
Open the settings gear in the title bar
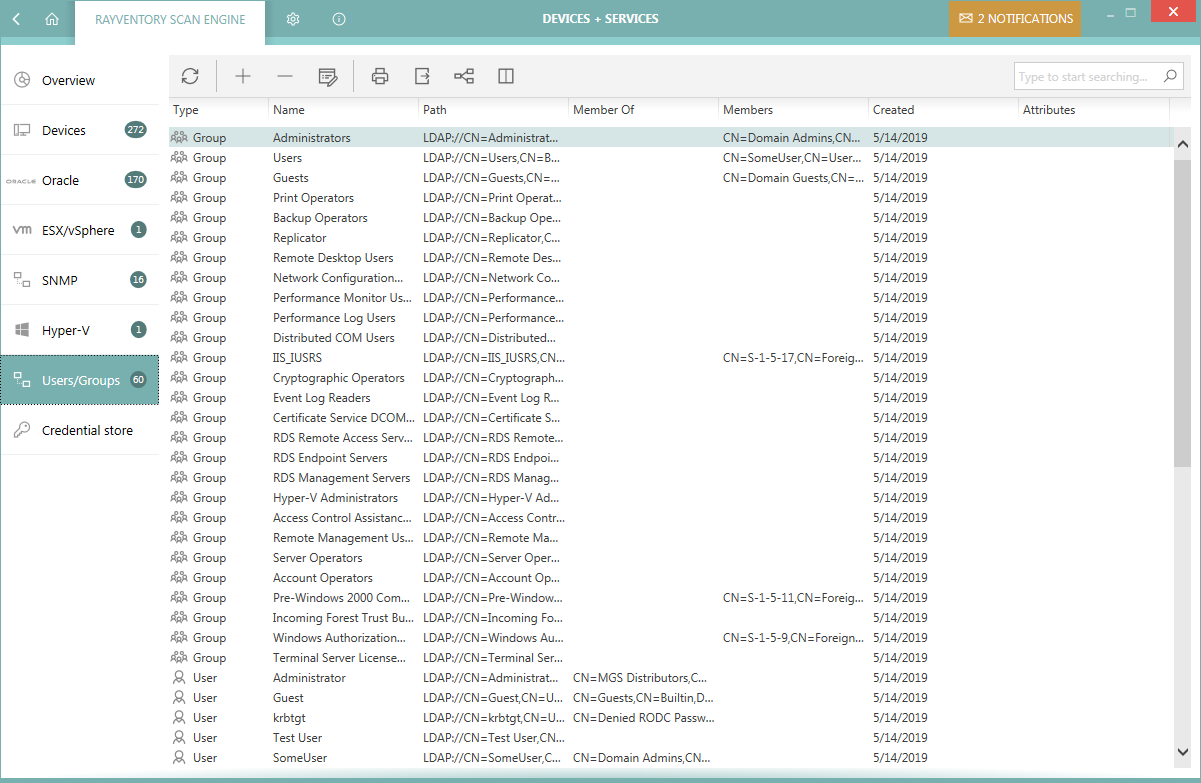tap(292, 17)
